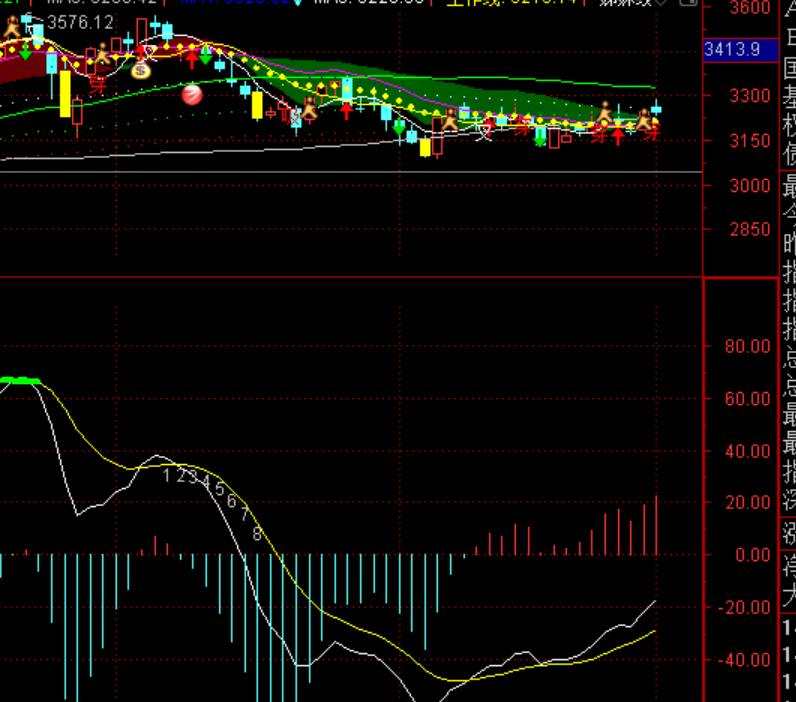Click the green down arrow at the chart's left edge
This screenshot has height=702, width=796.
(25, 52)
